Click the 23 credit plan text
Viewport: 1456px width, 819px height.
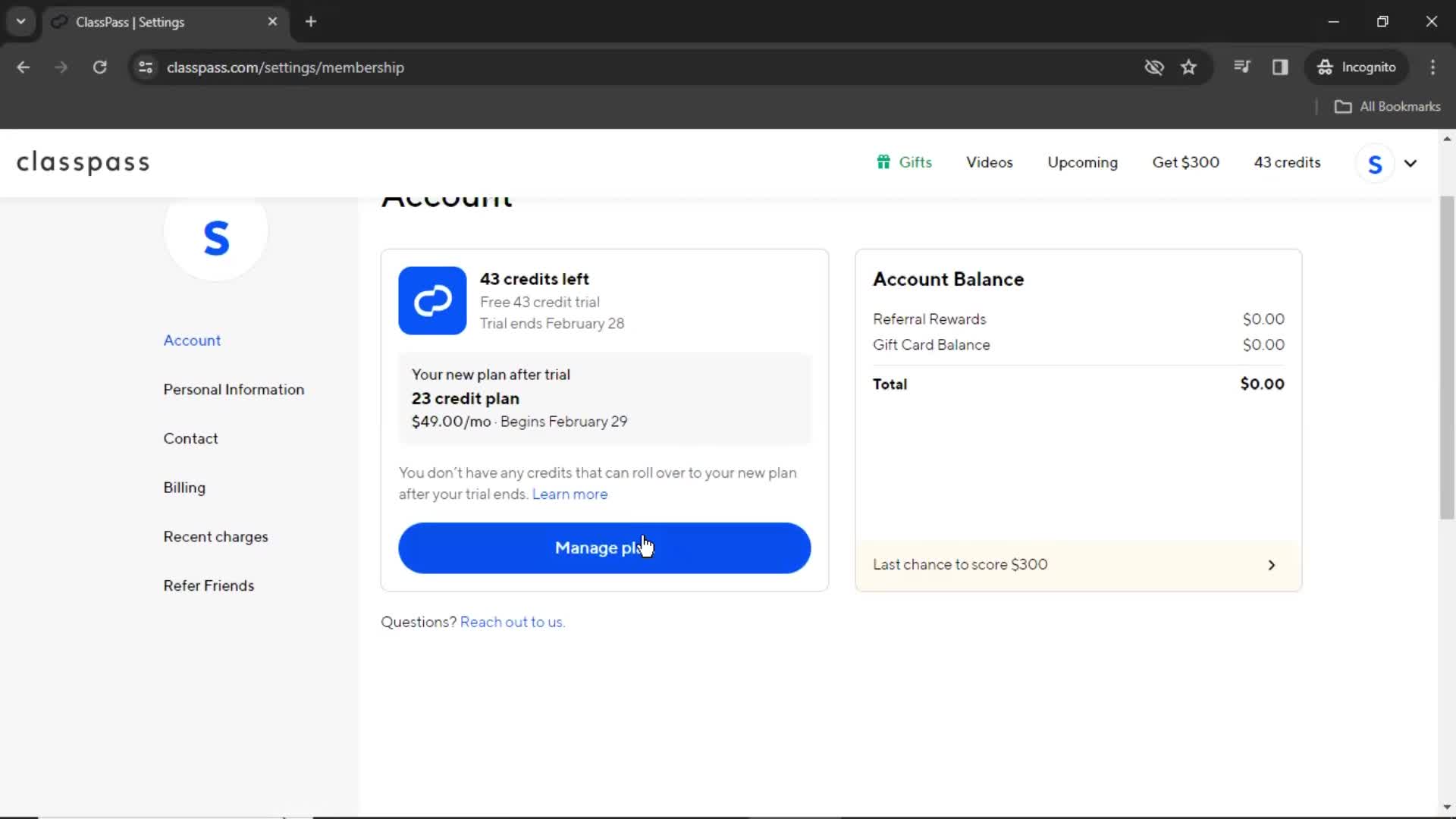pyautogui.click(x=465, y=399)
